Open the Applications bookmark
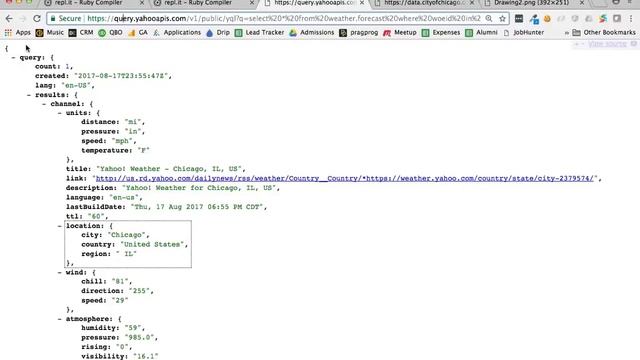 click(177, 33)
